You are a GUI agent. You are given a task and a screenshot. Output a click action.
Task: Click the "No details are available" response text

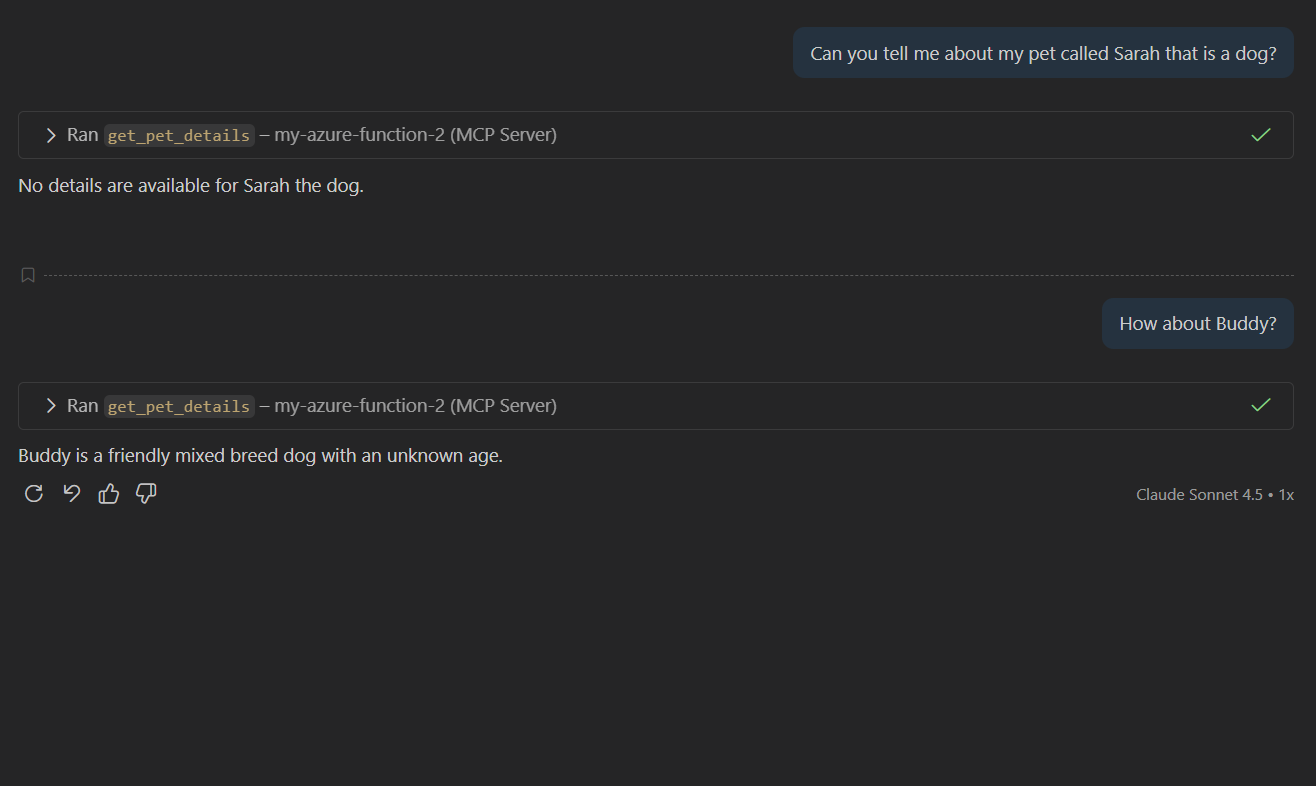191,186
